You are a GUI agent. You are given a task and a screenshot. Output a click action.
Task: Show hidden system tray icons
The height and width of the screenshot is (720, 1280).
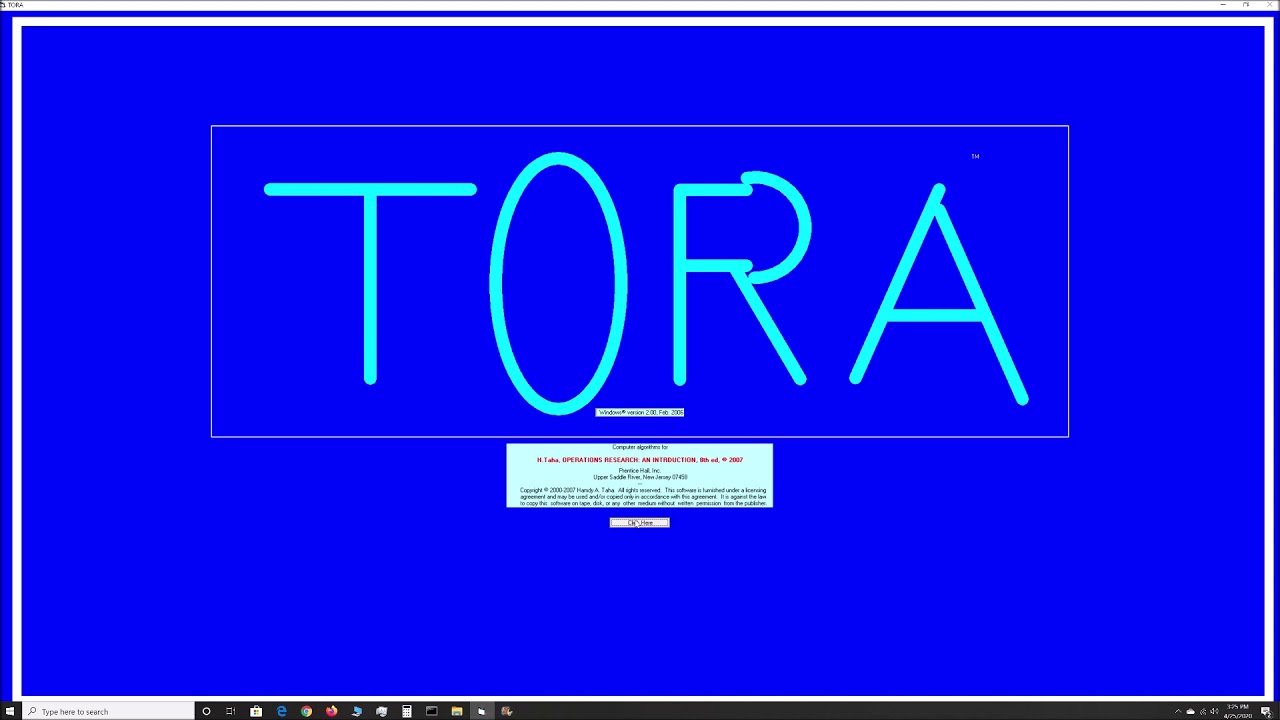[1178, 711]
